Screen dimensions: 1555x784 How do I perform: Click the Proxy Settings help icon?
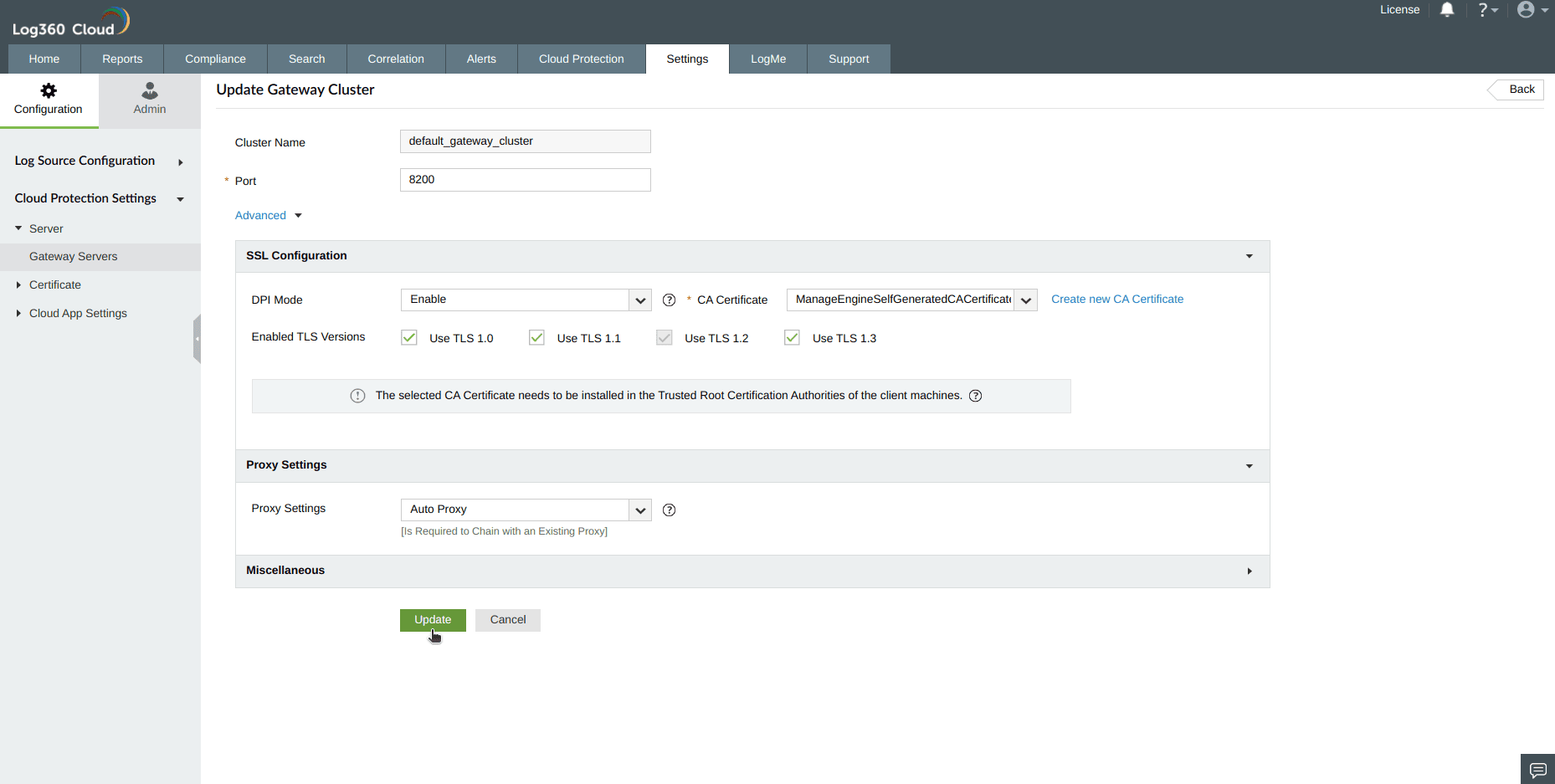[669, 510]
